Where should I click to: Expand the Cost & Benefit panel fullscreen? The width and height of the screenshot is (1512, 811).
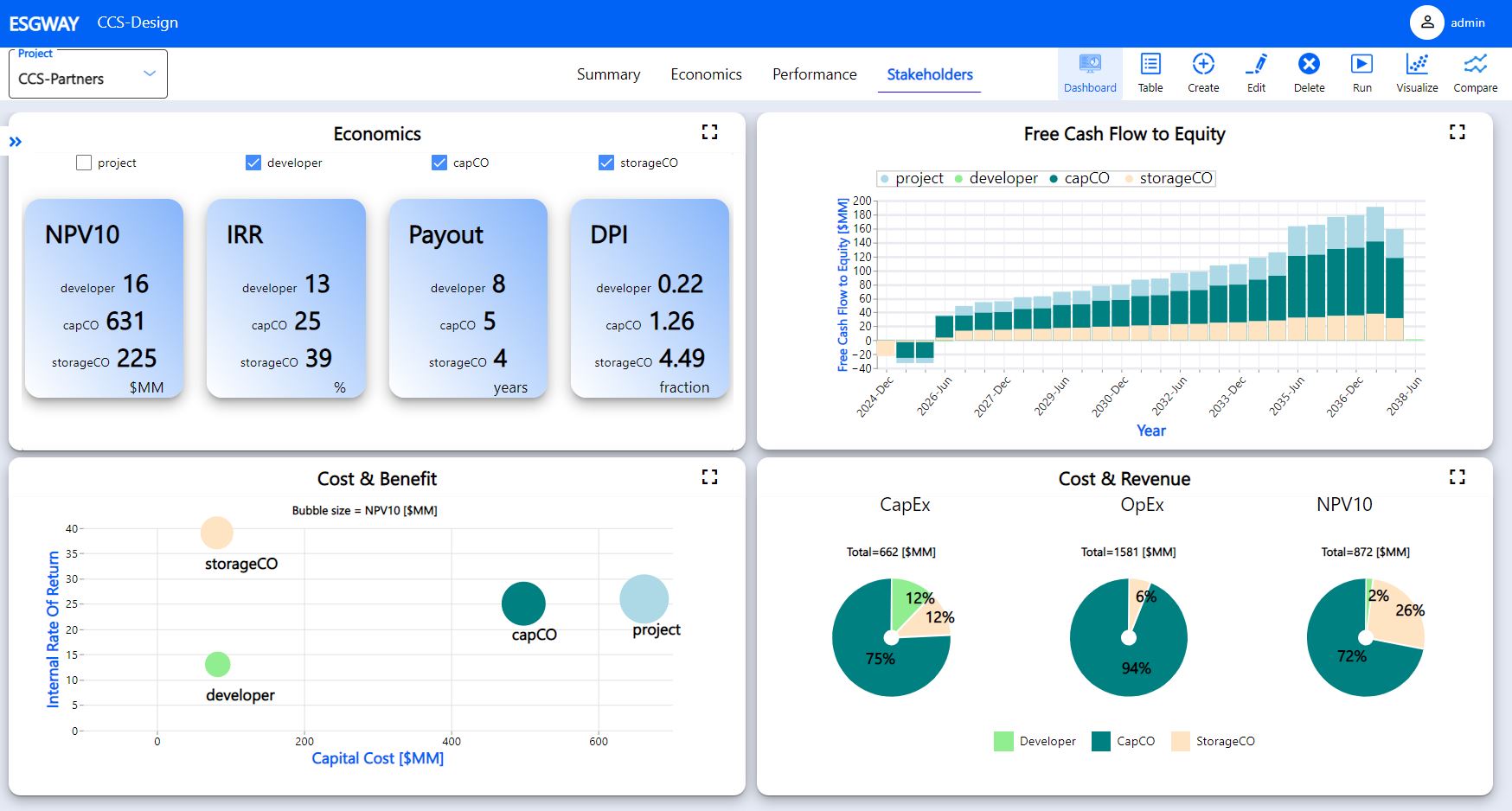coord(710,477)
